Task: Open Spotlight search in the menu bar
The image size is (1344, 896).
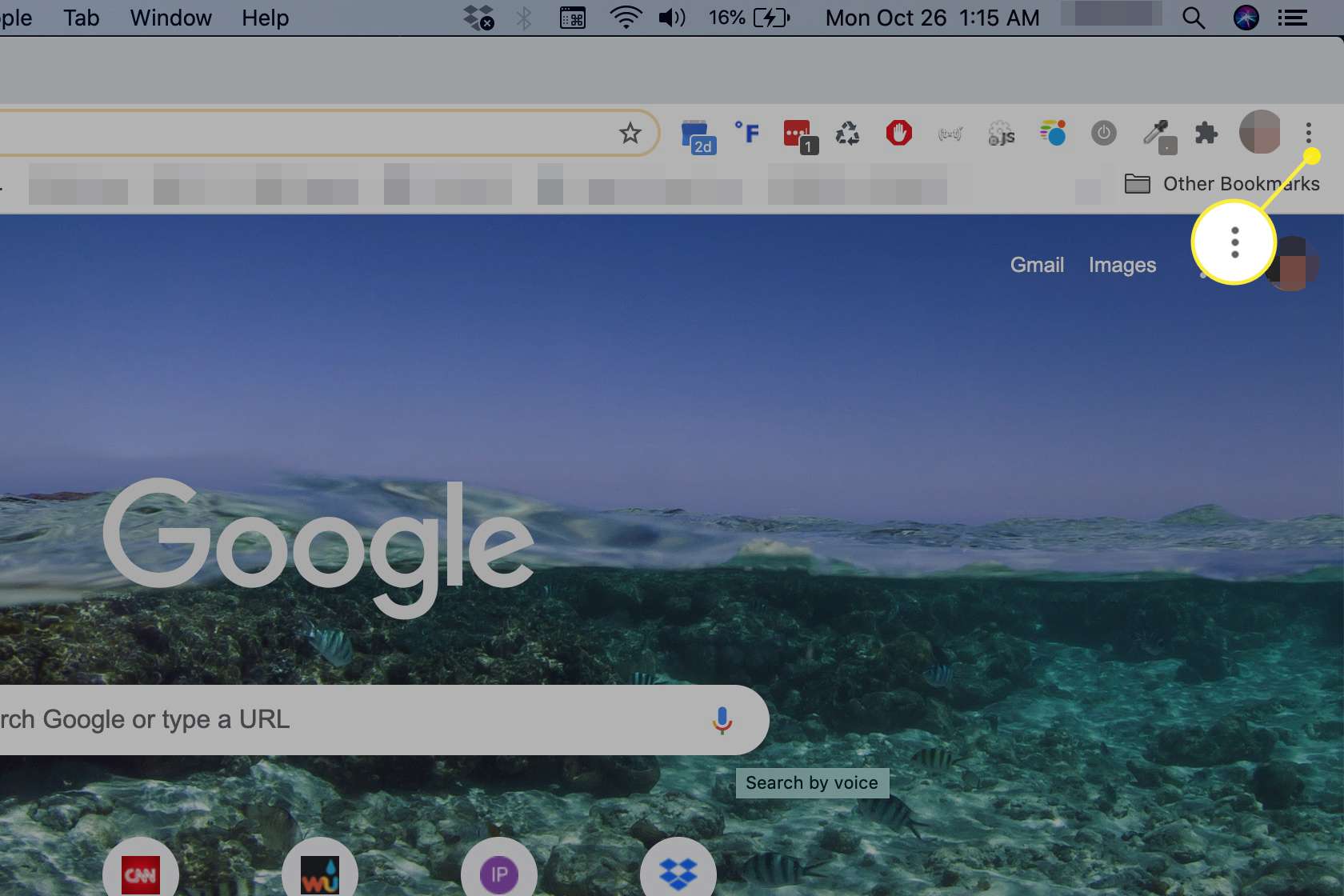Action: coord(1194,18)
